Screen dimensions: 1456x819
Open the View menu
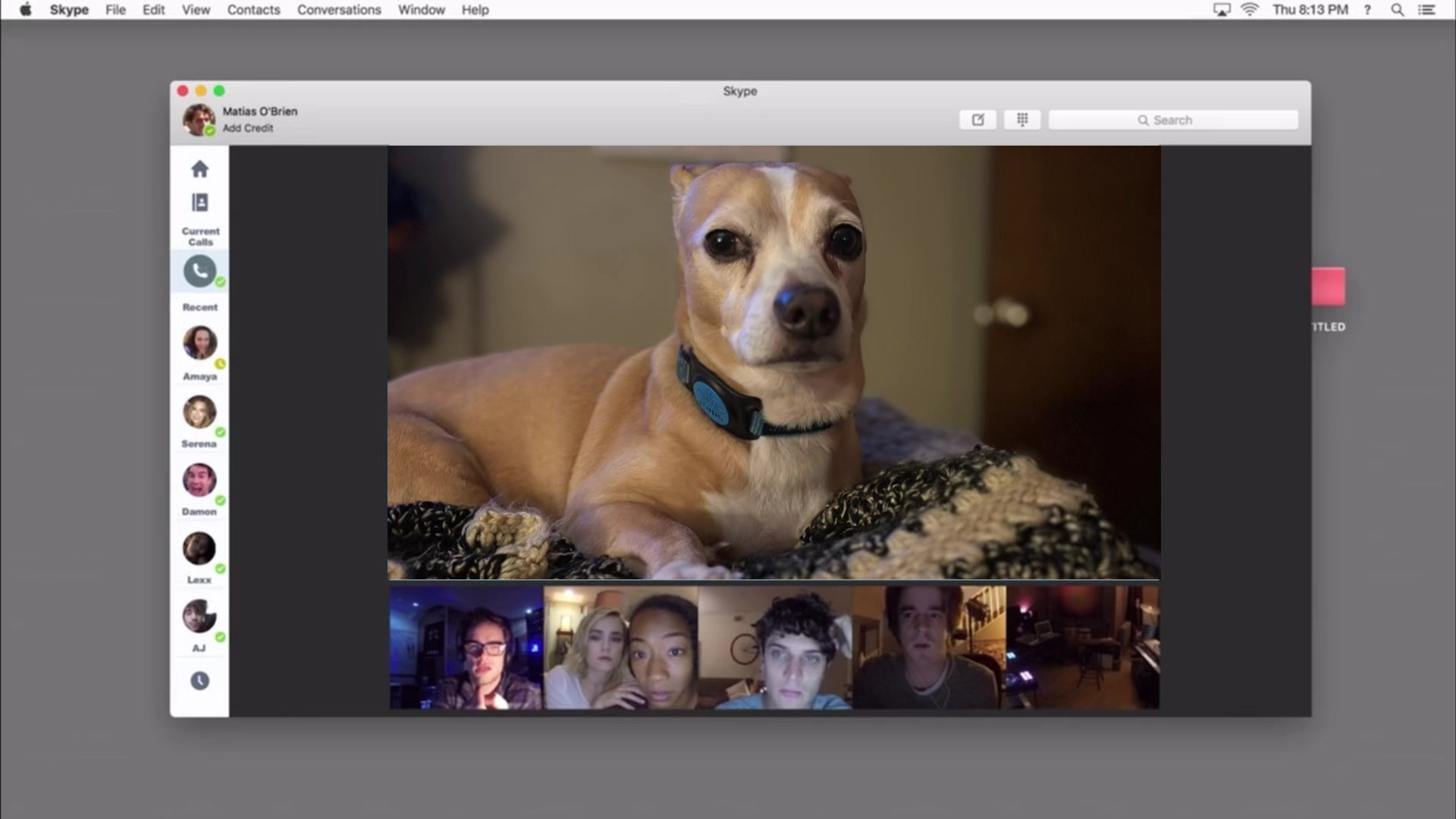tap(196, 10)
